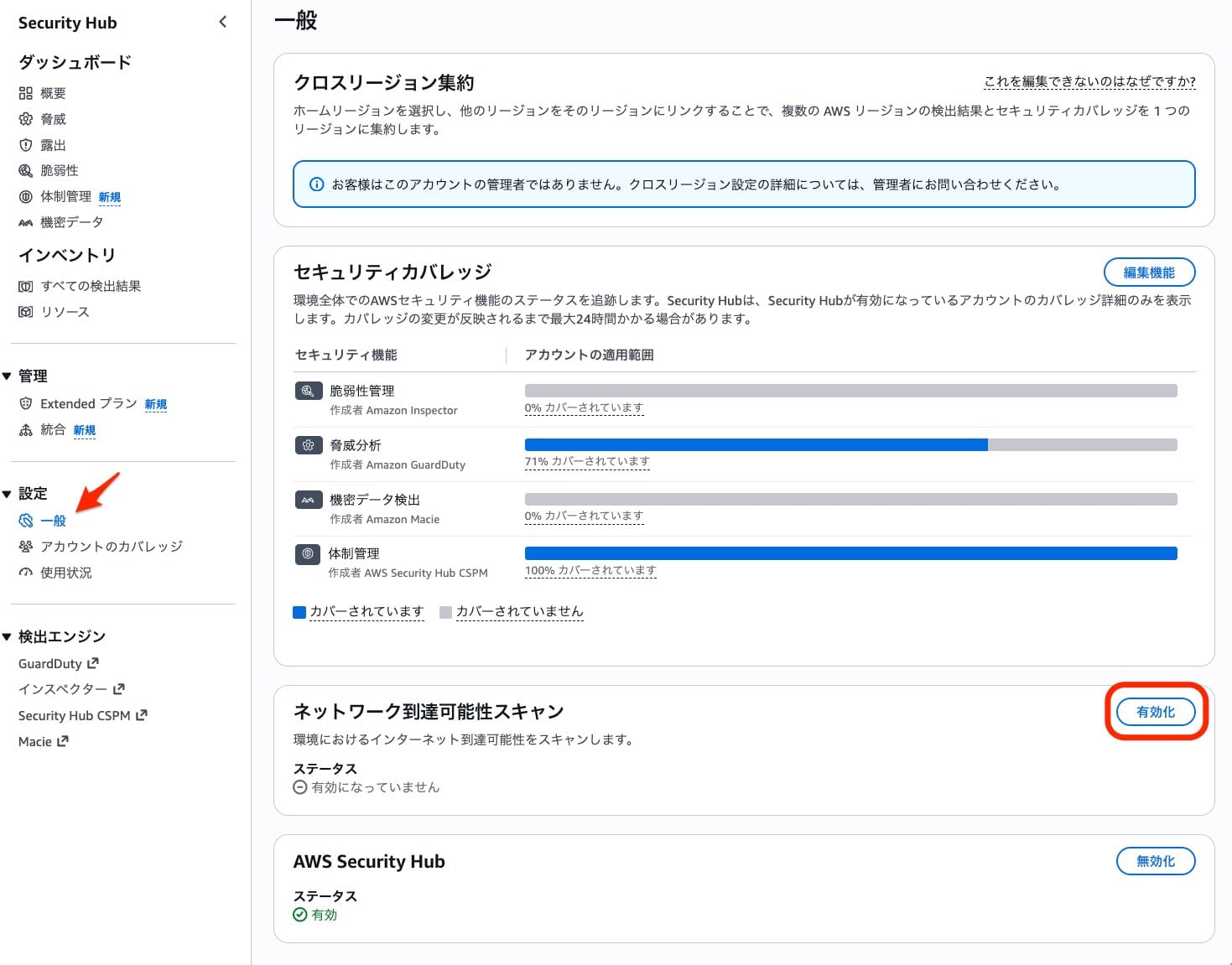Open これを編集できないのはなぜですか? link

[1089, 81]
